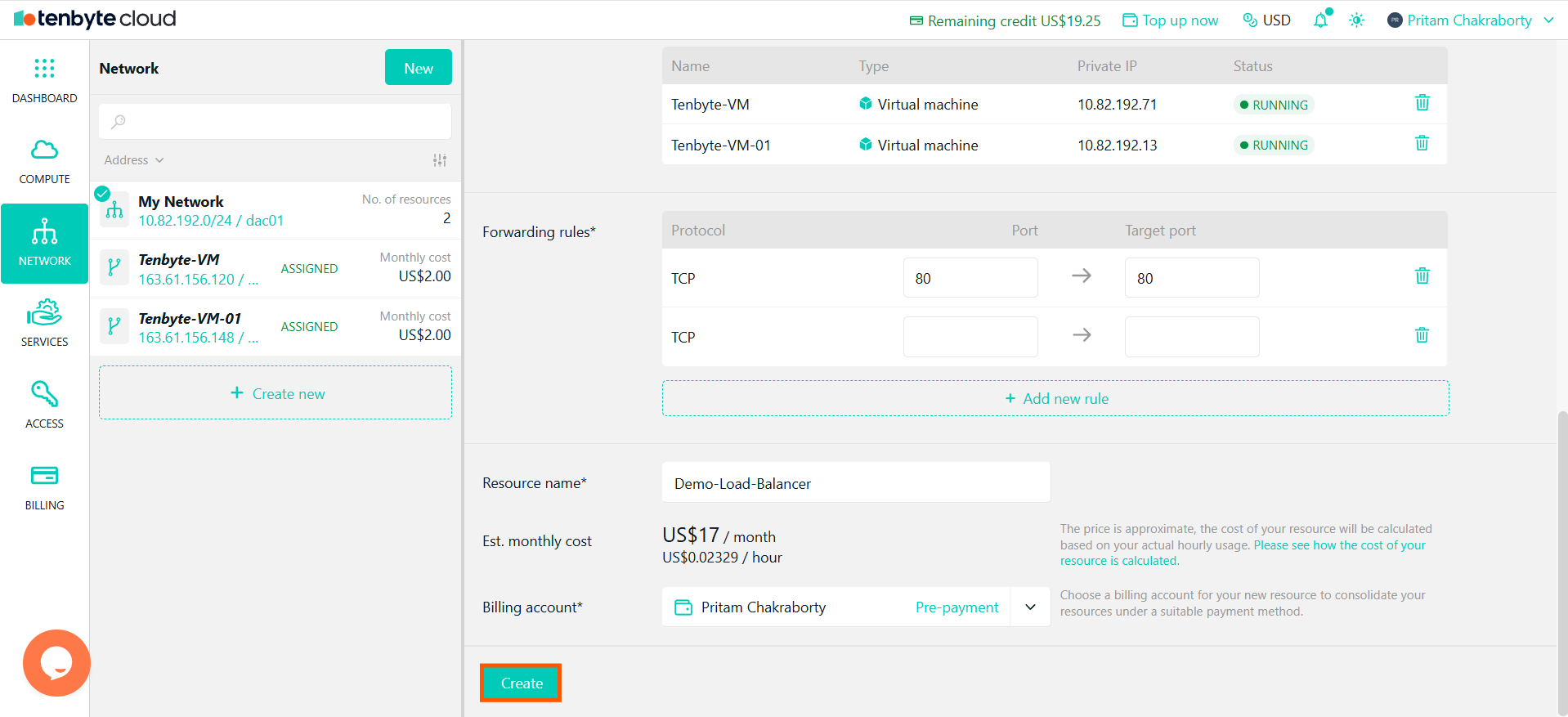Click the Name column header
Screen dimensions: 1568x717
(690, 66)
